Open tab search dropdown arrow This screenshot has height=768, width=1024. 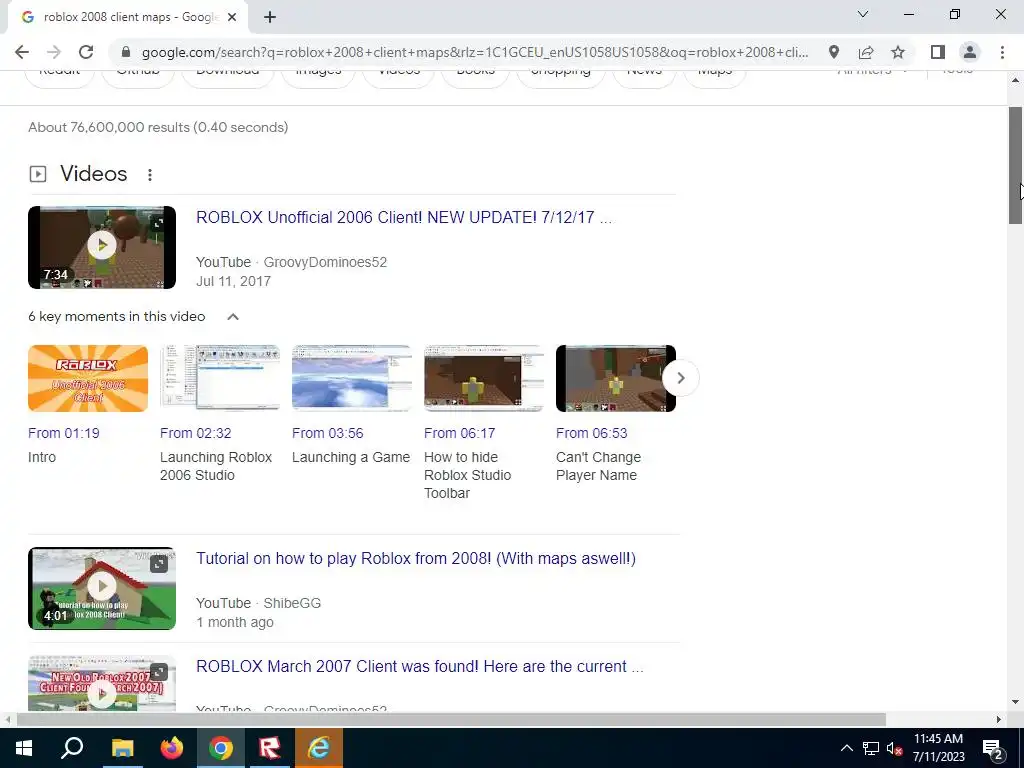[x=863, y=14]
